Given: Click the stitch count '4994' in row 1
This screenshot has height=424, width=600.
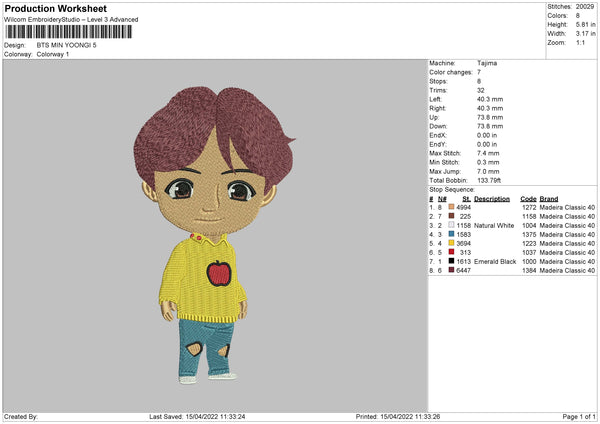Looking at the screenshot, I should pyautogui.click(x=463, y=207).
